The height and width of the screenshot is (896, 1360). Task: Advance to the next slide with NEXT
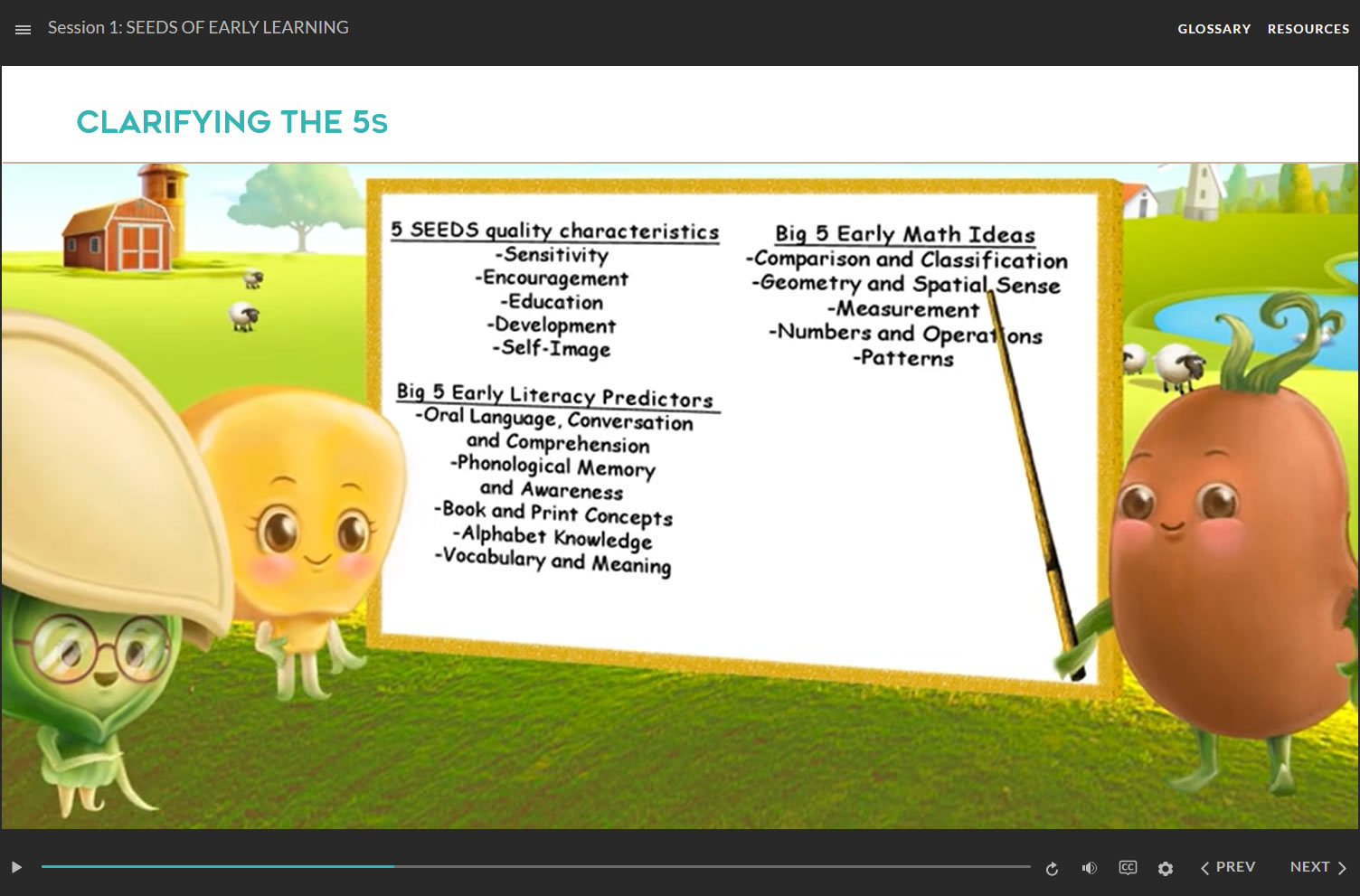(x=1317, y=867)
